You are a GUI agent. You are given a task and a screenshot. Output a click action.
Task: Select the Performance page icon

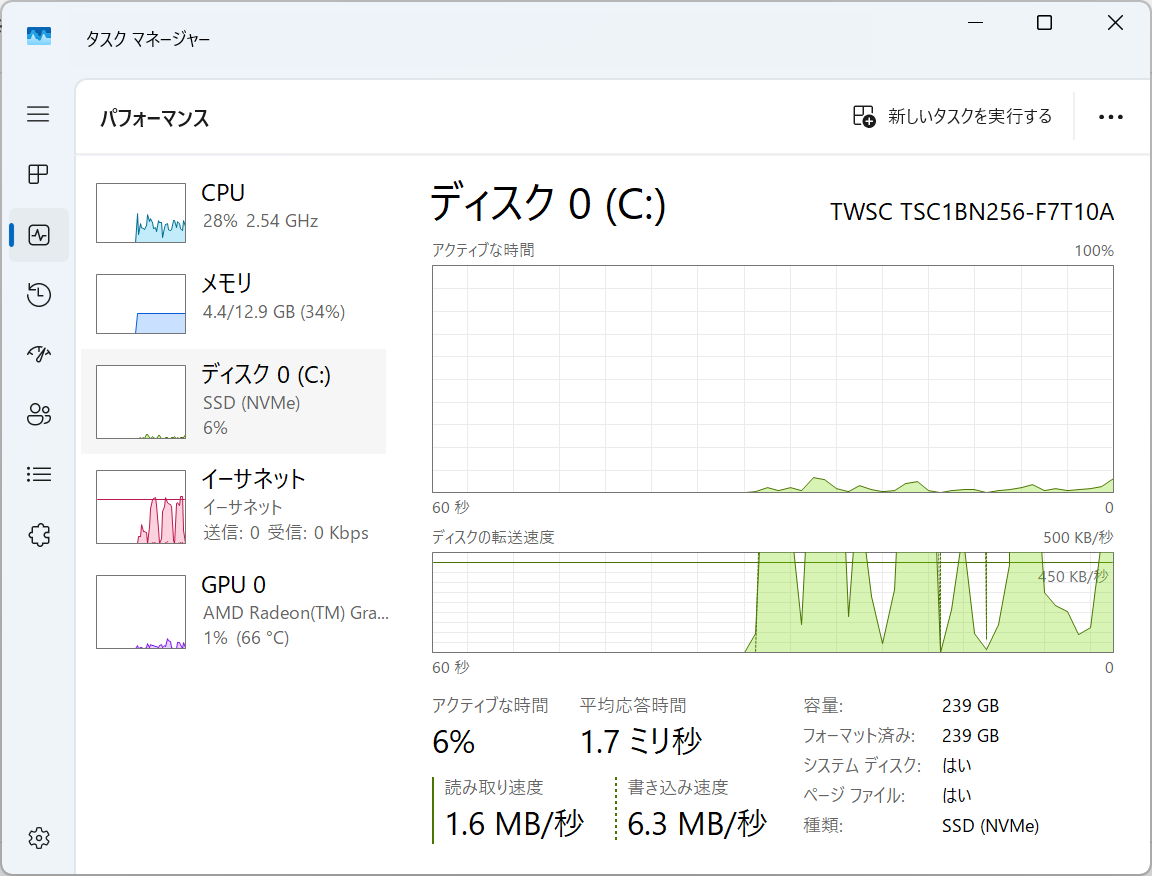coord(39,235)
